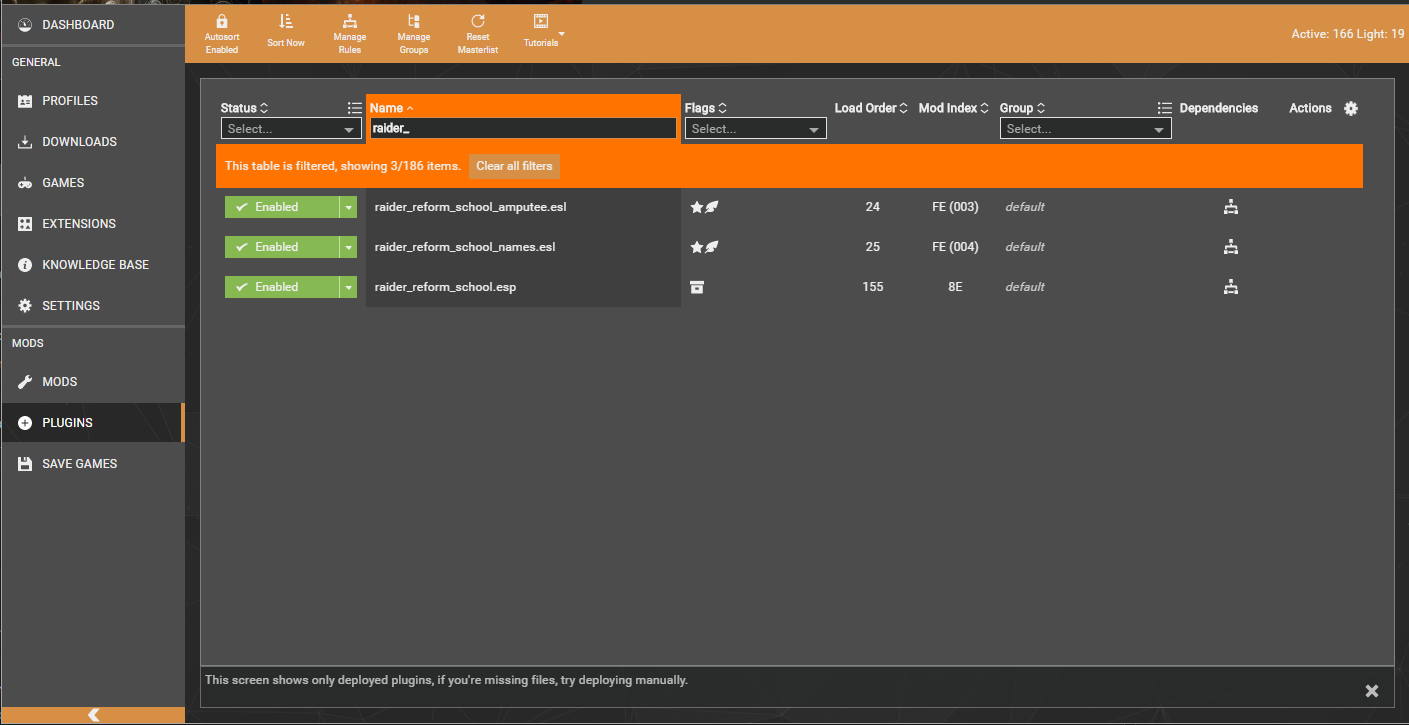Open status arrow for raider_reform_school_amputee.esl
1409x725 pixels.
coord(348,207)
